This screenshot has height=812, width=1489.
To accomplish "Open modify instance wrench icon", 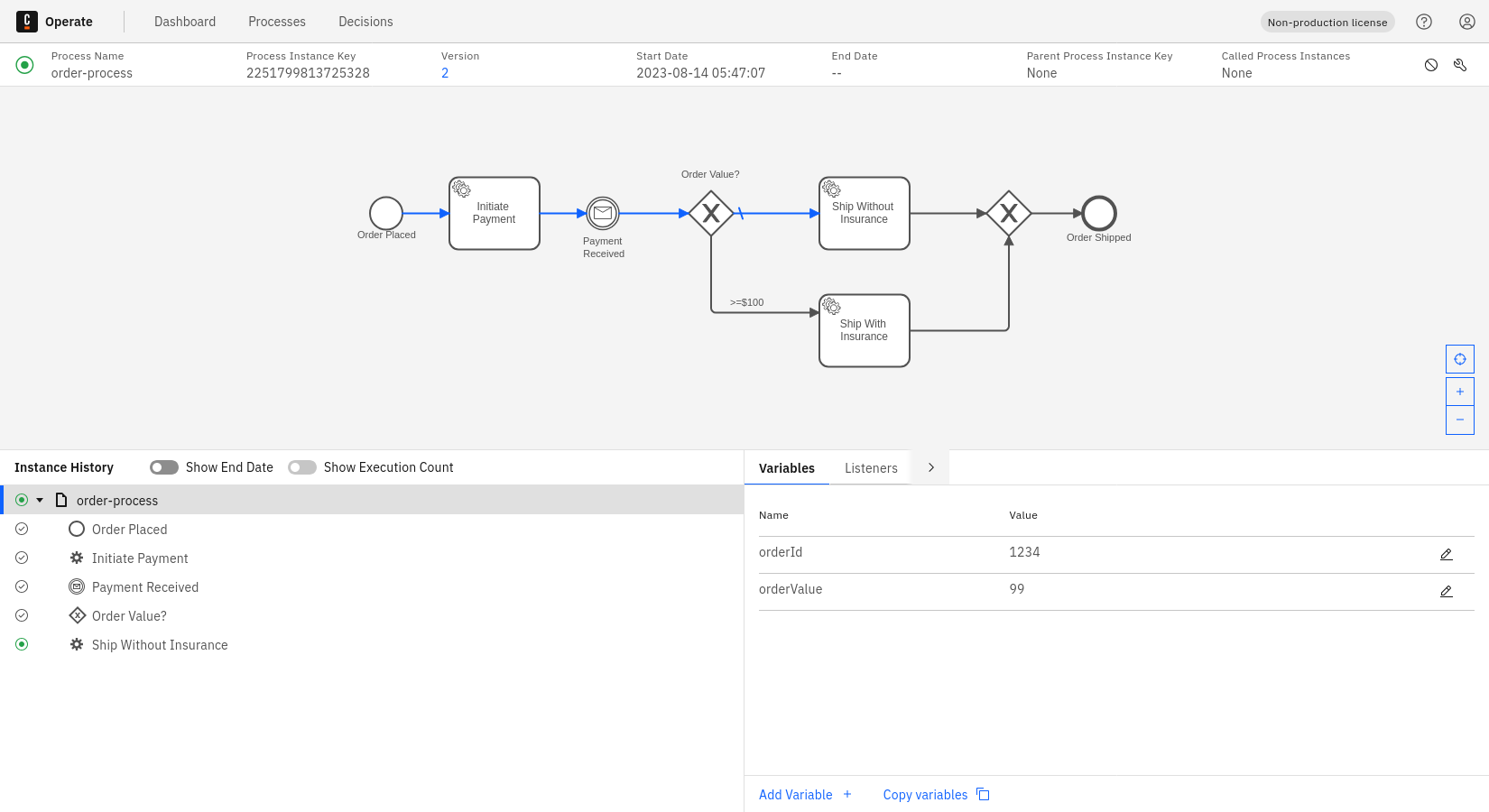I will click(x=1460, y=65).
